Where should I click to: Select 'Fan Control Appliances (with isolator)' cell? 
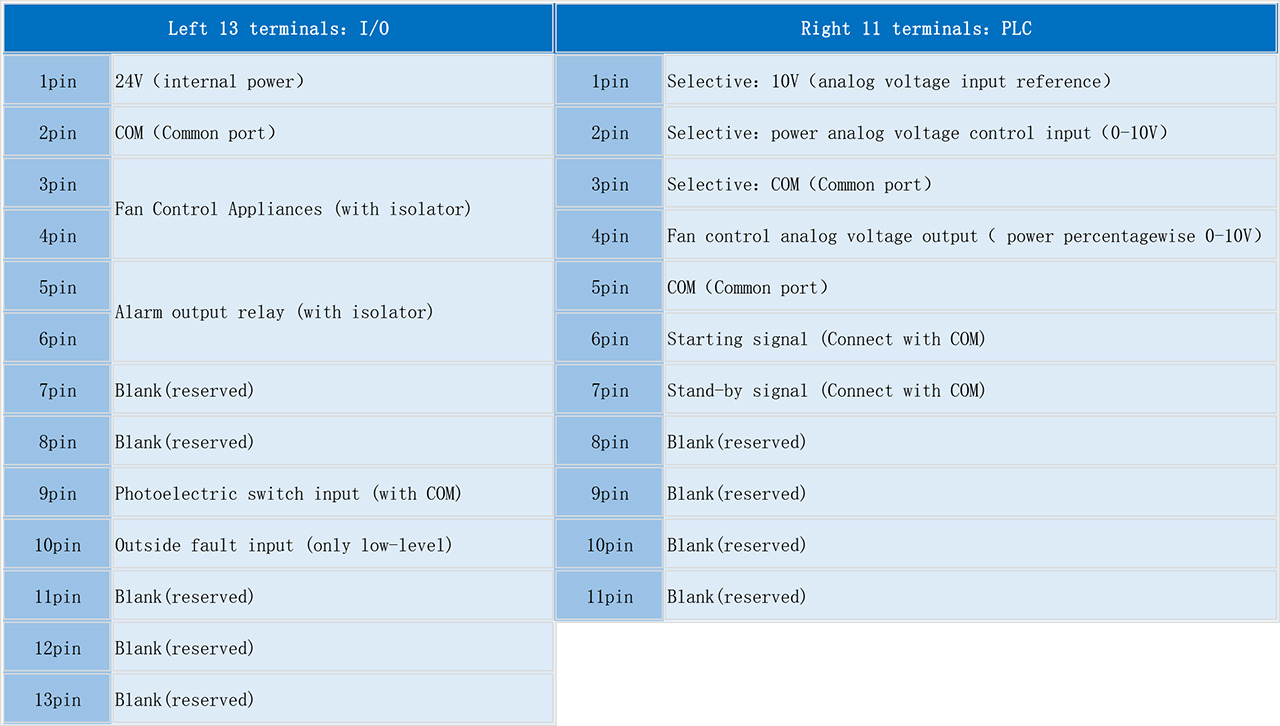(332, 209)
